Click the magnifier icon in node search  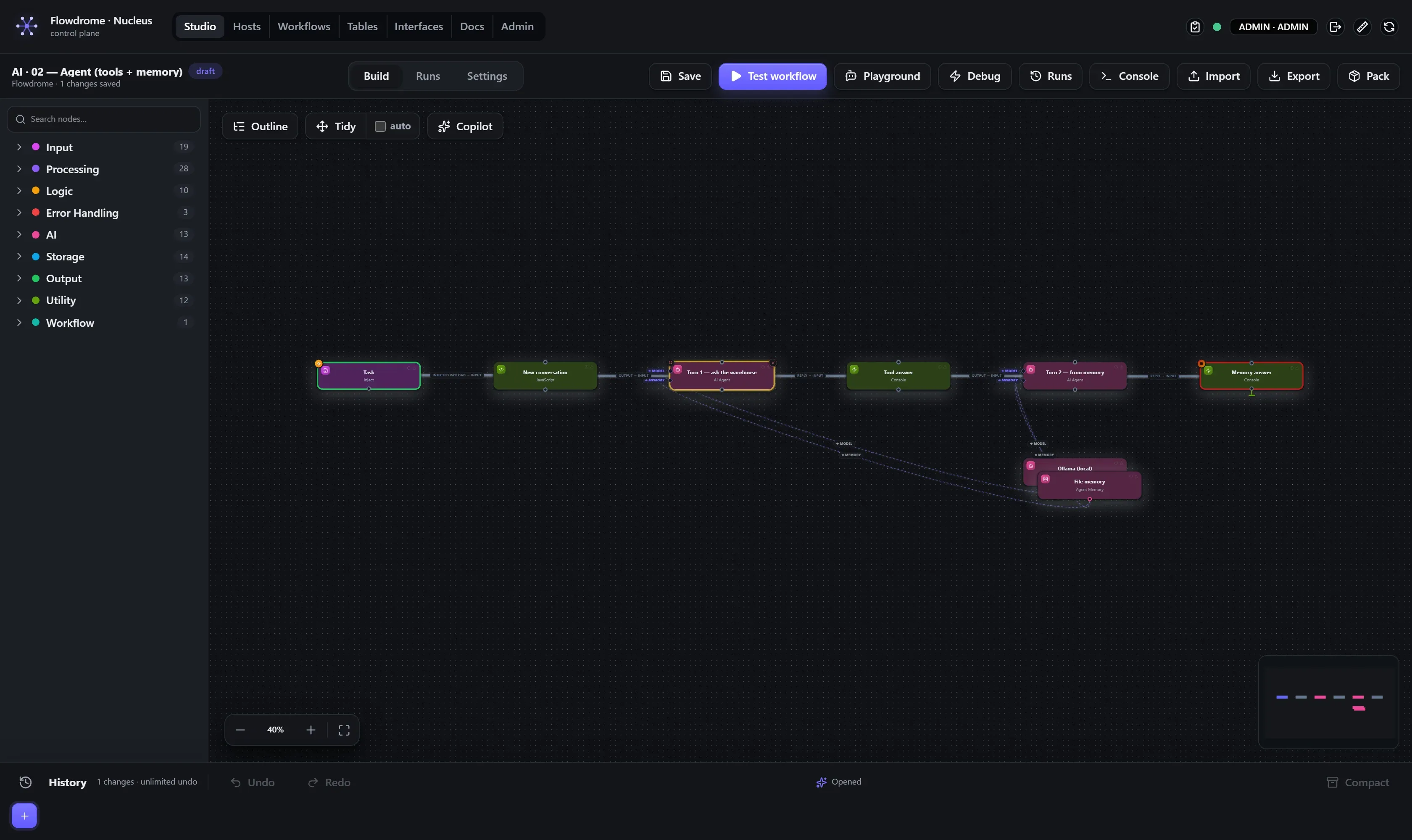pos(21,119)
